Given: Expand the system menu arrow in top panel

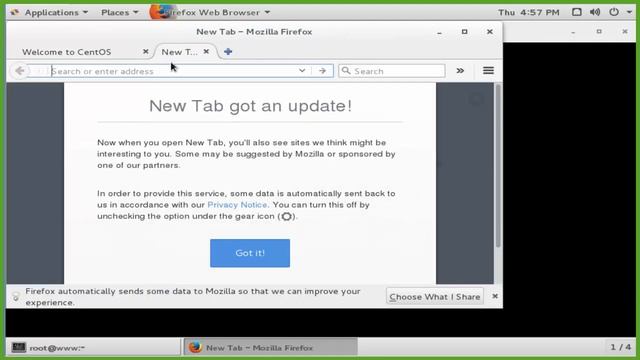Looking at the screenshot, I should click(629, 12).
